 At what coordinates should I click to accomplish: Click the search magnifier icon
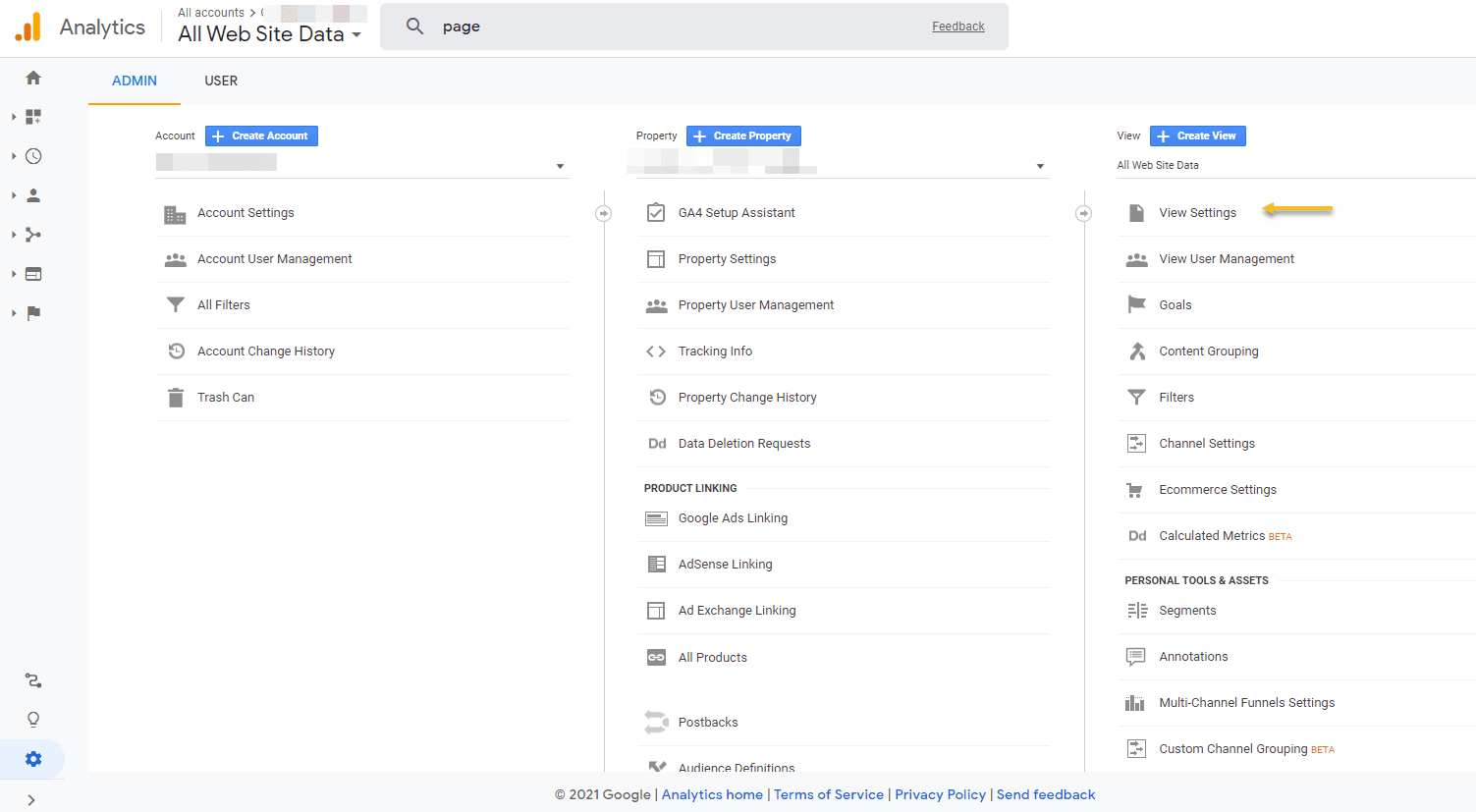coord(412,26)
